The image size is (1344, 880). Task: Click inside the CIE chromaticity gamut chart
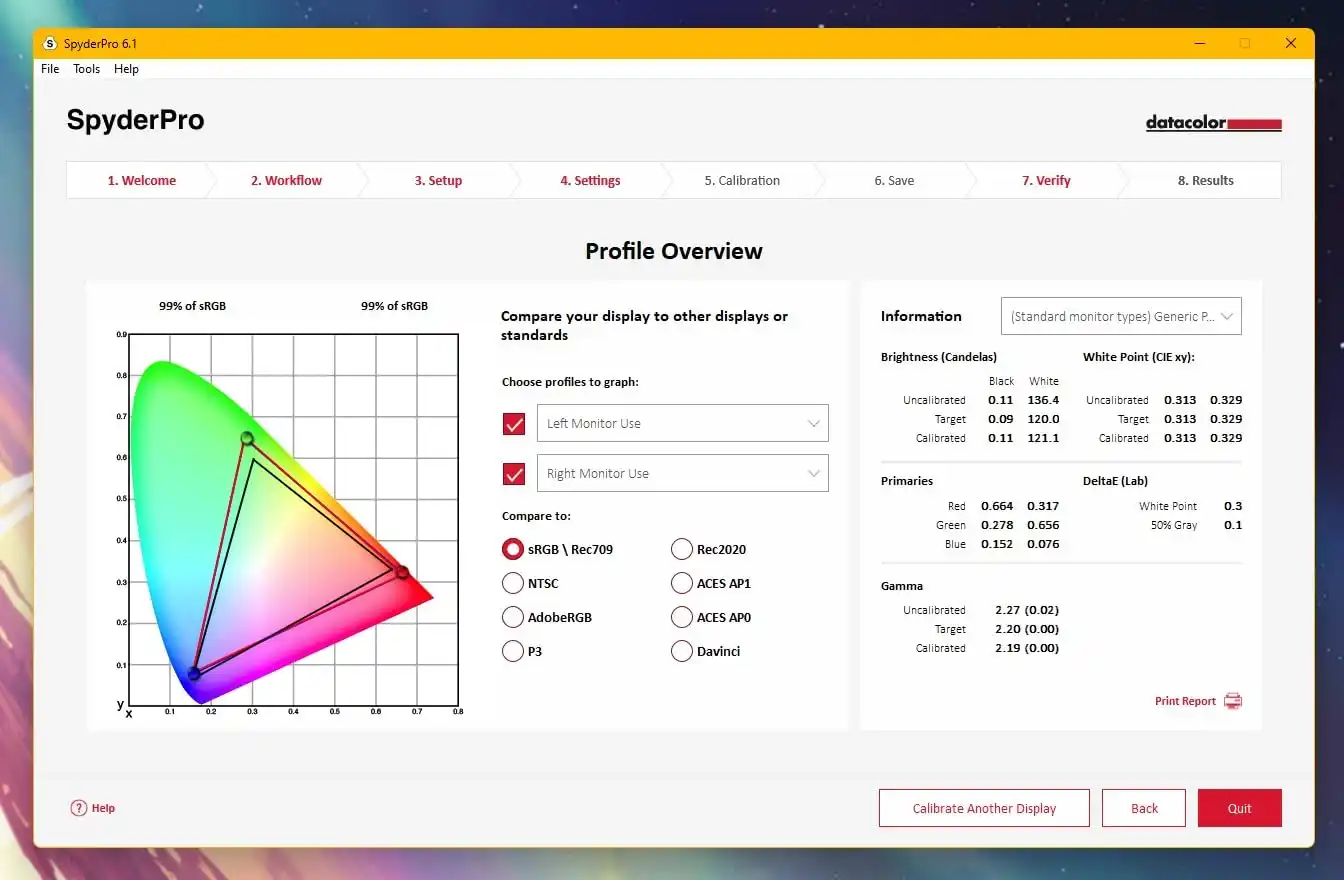point(293,520)
